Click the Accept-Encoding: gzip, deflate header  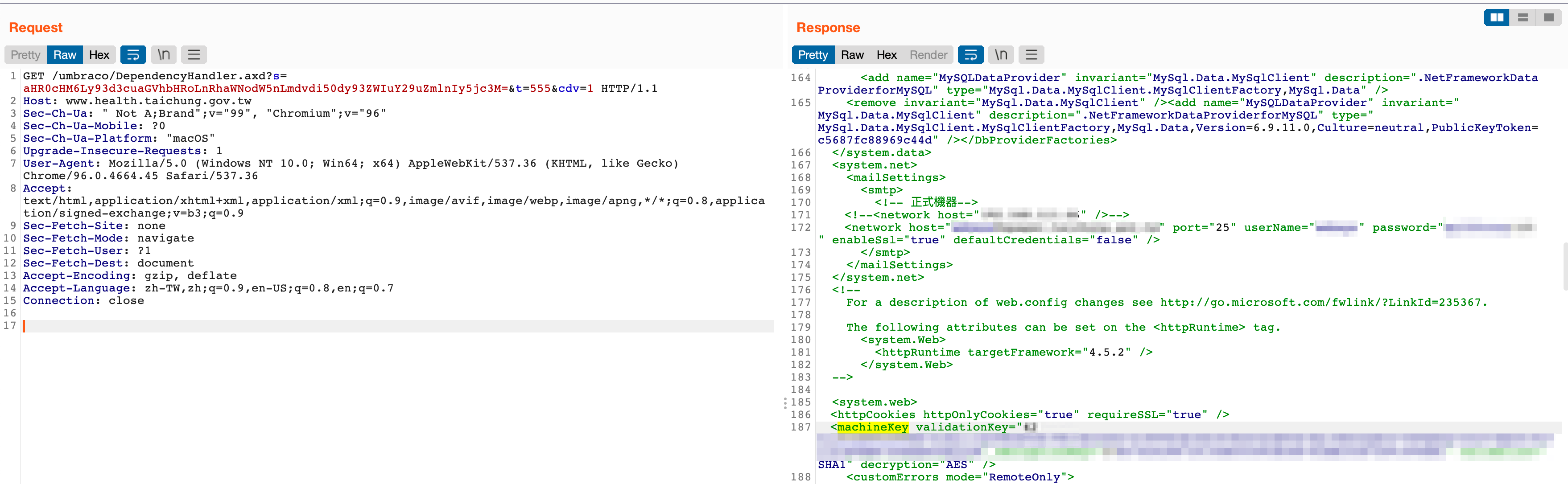pyautogui.click(x=130, y=275)
